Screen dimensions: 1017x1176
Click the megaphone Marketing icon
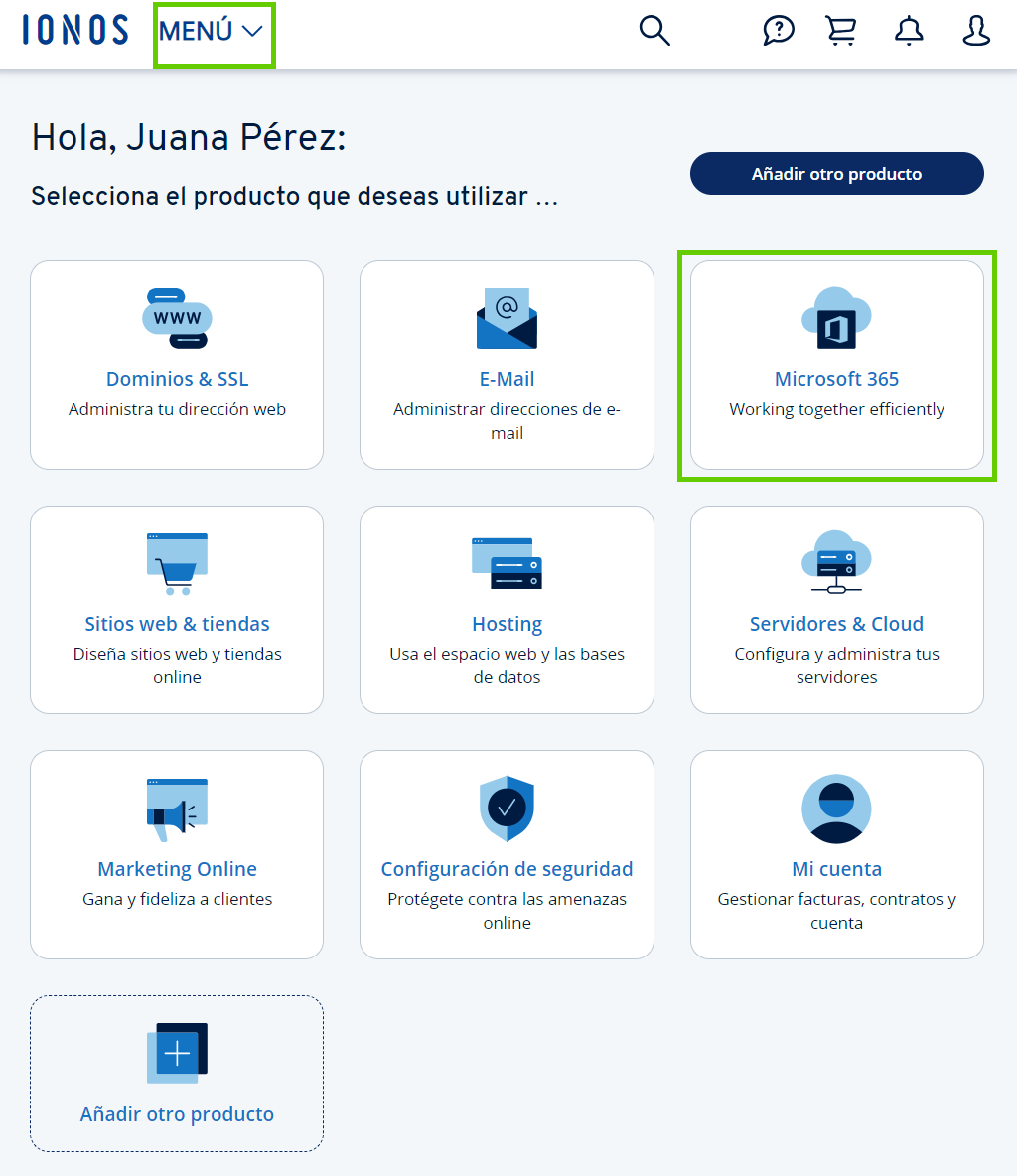[x=177, y=810]
